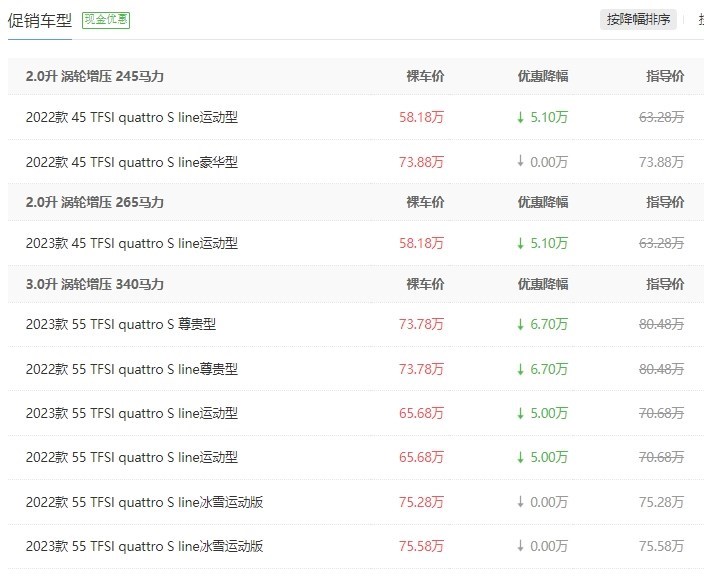Click 73.88万 bare price of 2022款 豪华型
This screenshot has height=578, width=704.
(421, 162)
